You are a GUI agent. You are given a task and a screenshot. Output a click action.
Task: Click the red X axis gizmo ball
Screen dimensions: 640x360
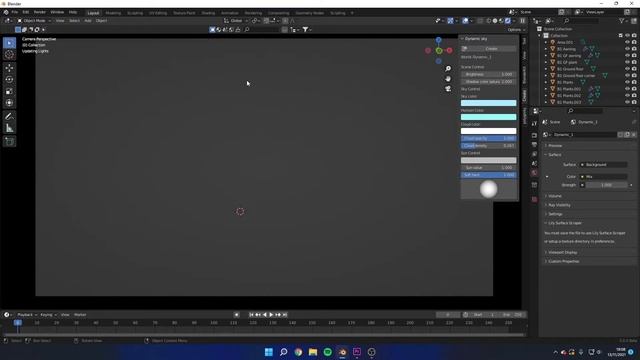[449, 50]
